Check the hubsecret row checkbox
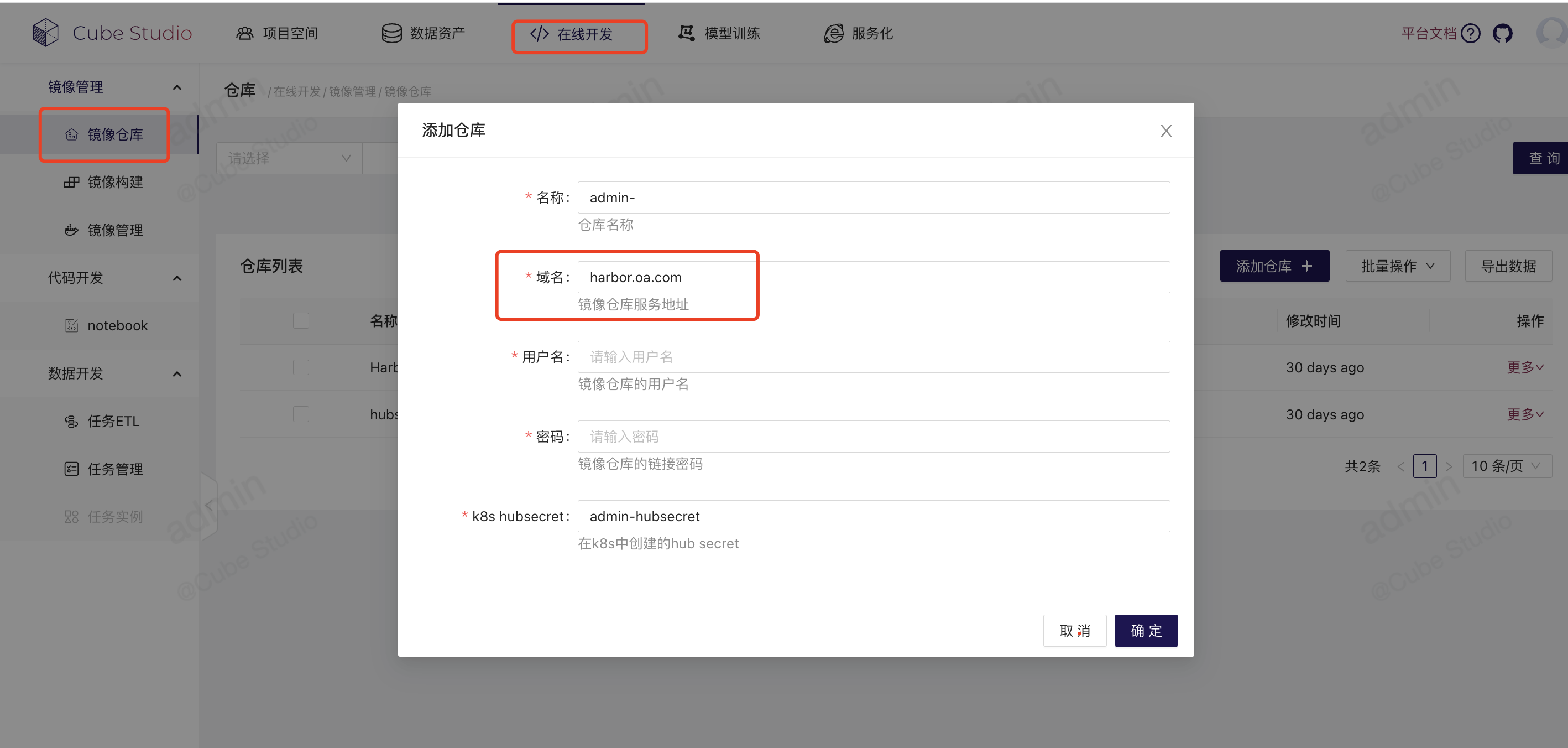The image size is (1568, 748). tap(301, 414)
